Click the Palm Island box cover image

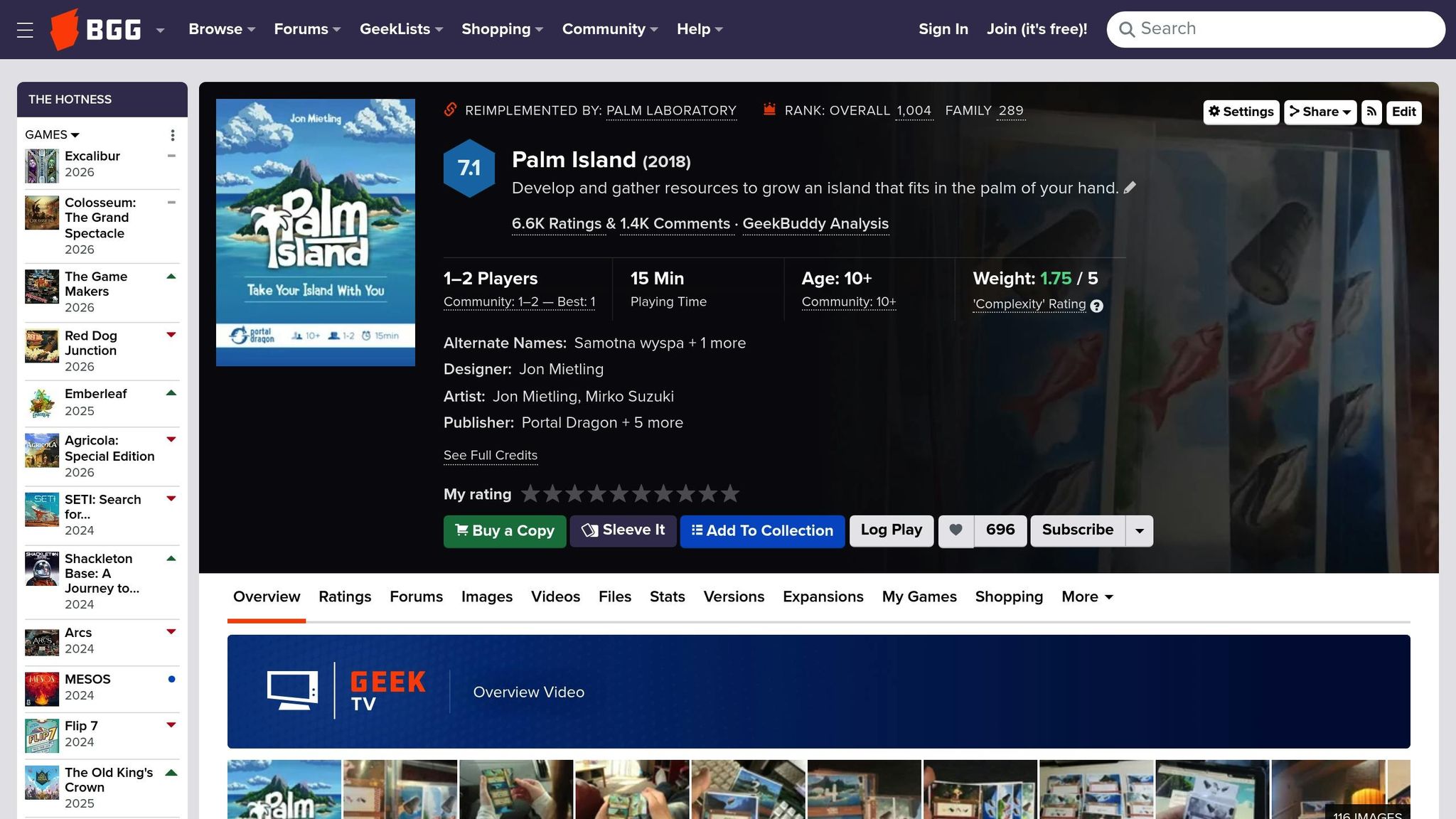pos(316,232)
